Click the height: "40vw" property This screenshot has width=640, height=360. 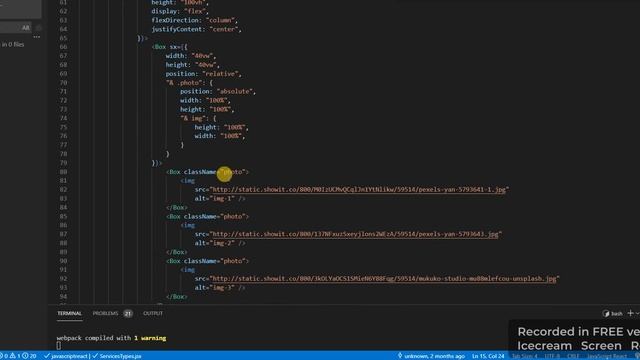tap(192, 64)
